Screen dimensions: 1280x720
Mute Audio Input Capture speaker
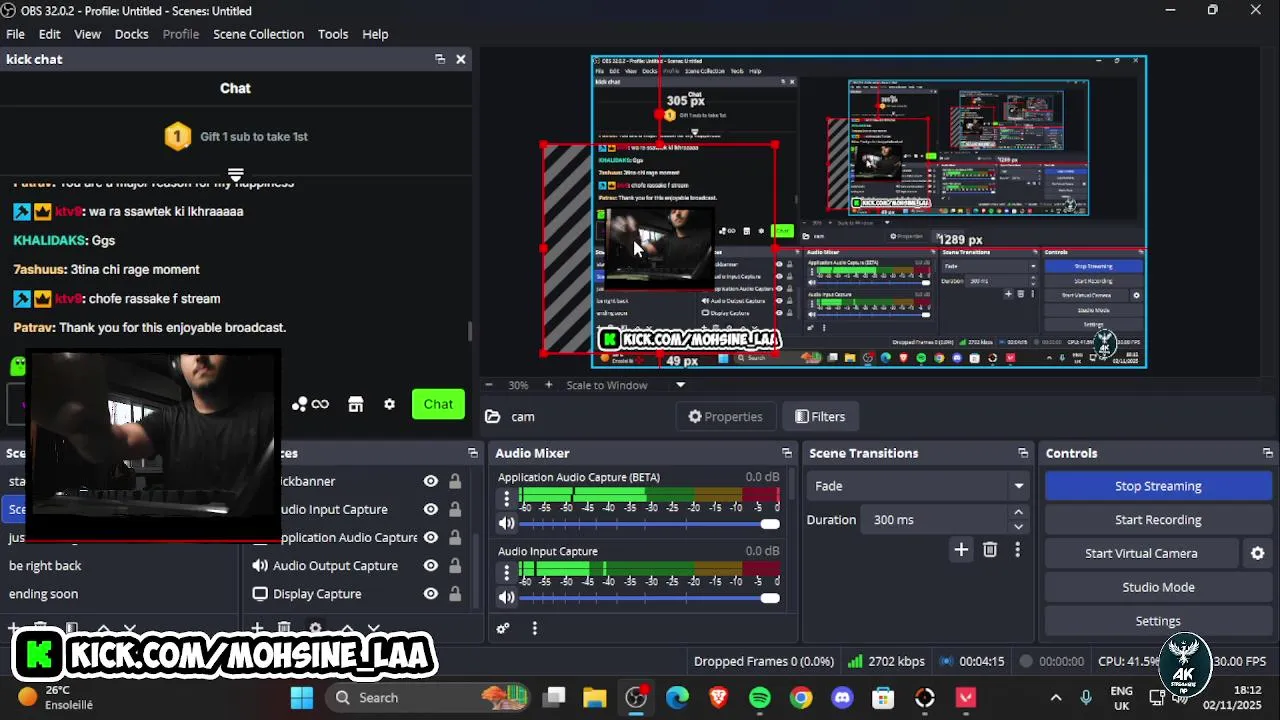pos(507,597)
